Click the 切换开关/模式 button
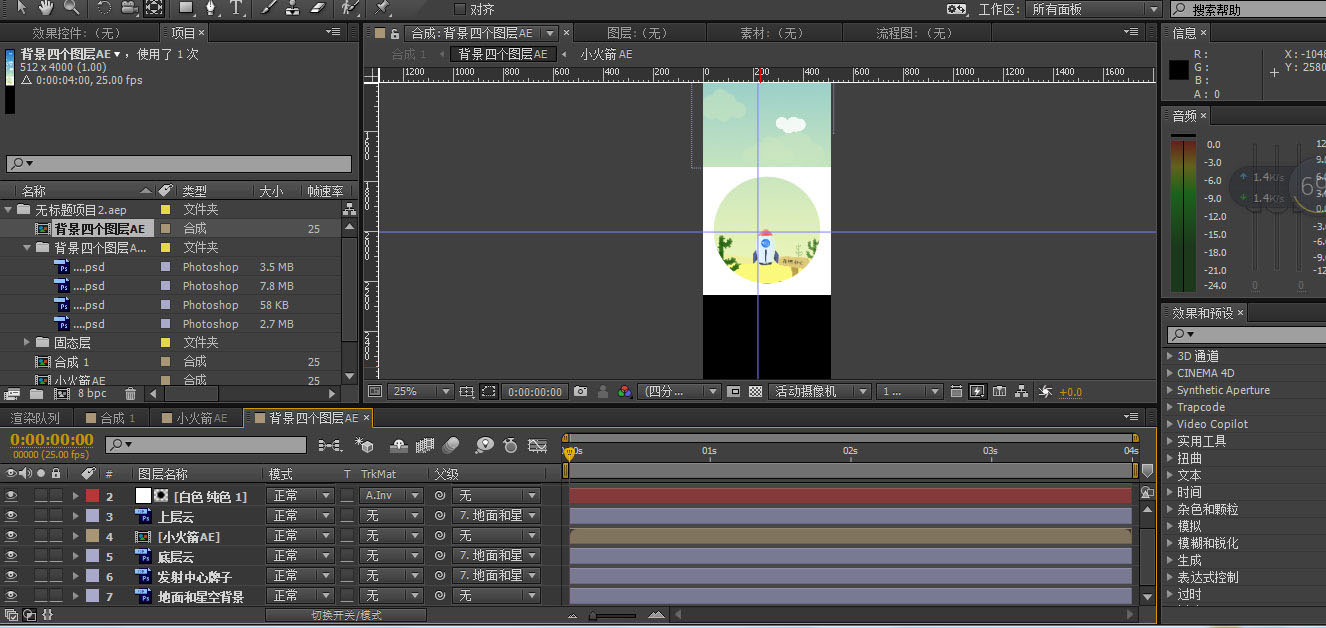 coord(346,615)
